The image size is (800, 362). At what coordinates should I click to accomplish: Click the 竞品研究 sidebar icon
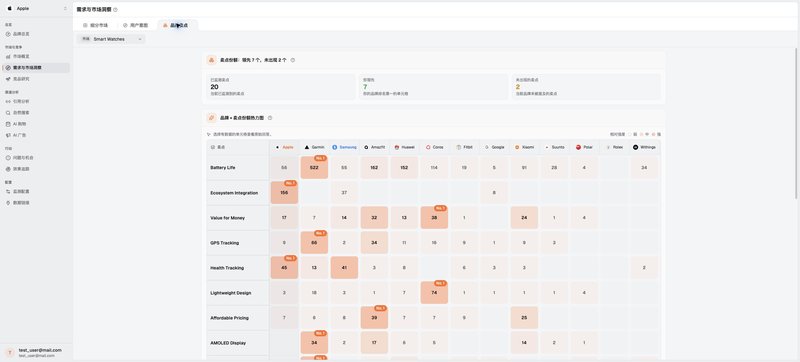point(8,79)
